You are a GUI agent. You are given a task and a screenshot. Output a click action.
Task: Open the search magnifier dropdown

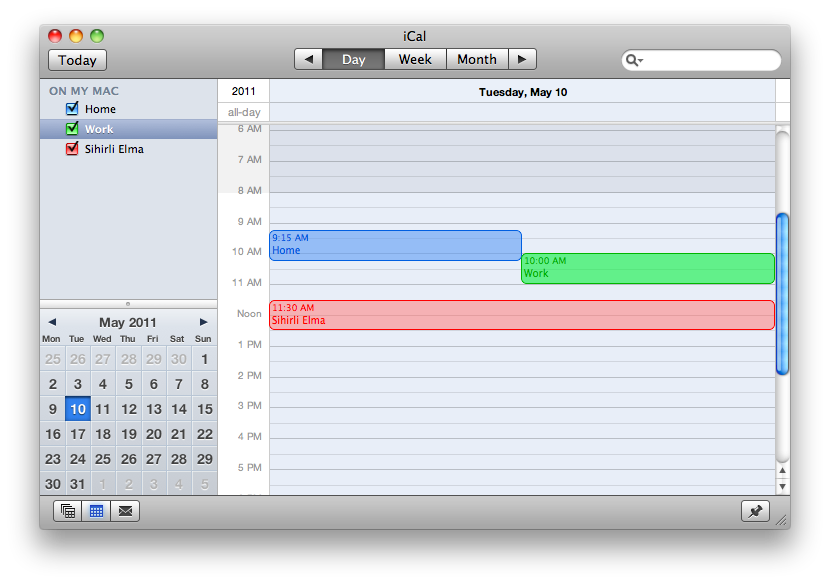[634, 60]
